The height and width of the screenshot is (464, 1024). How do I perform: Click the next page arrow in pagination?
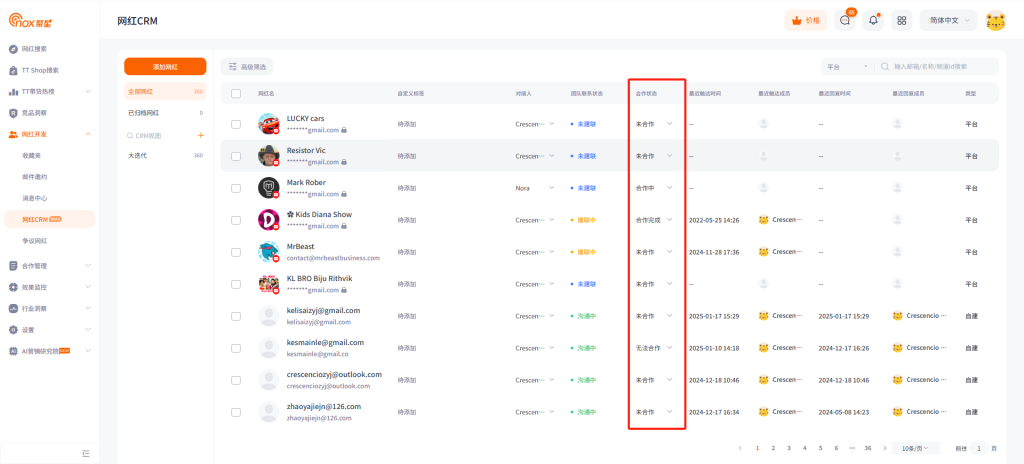pos(885,448)
